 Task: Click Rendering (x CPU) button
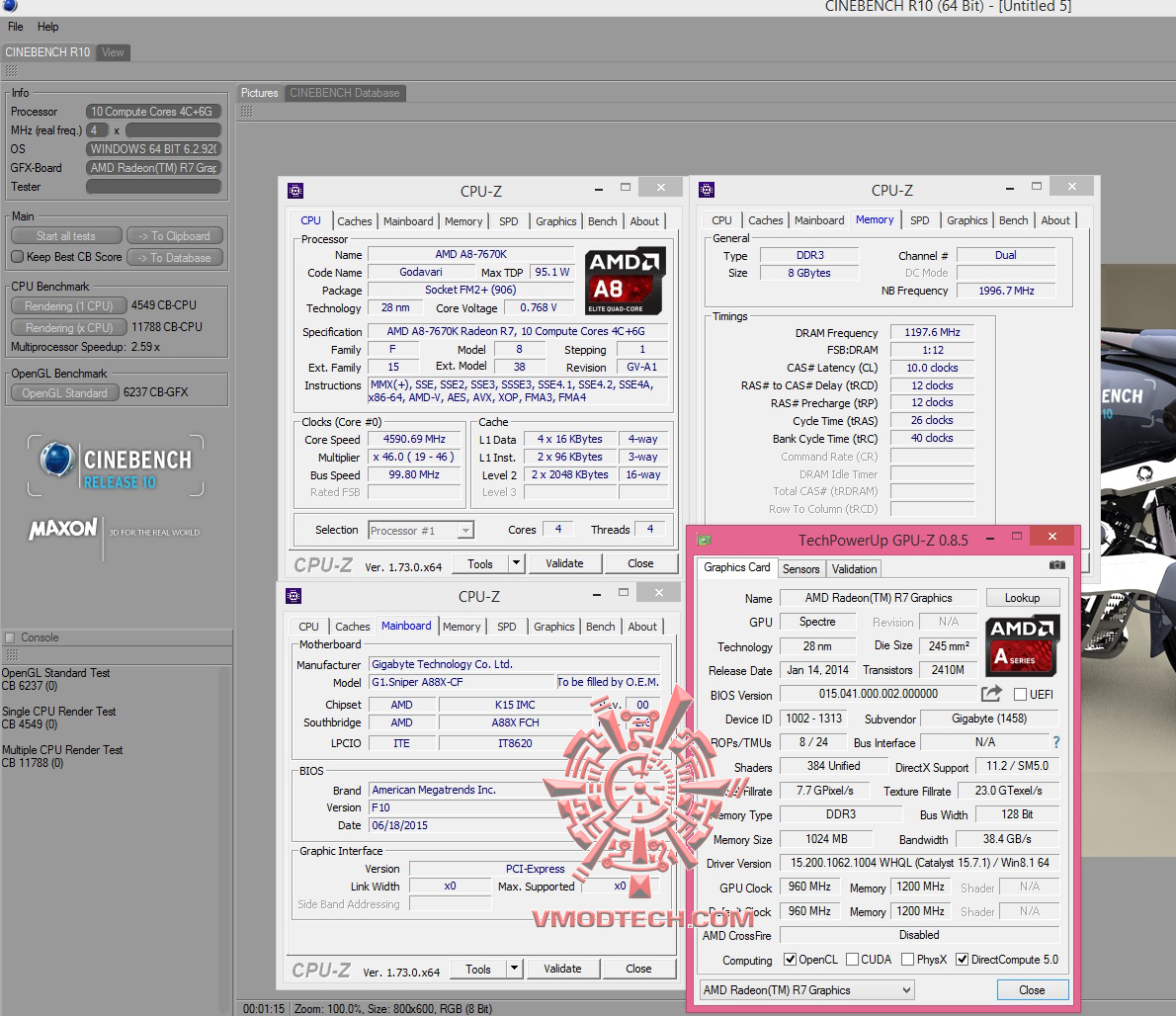[68, 328]
